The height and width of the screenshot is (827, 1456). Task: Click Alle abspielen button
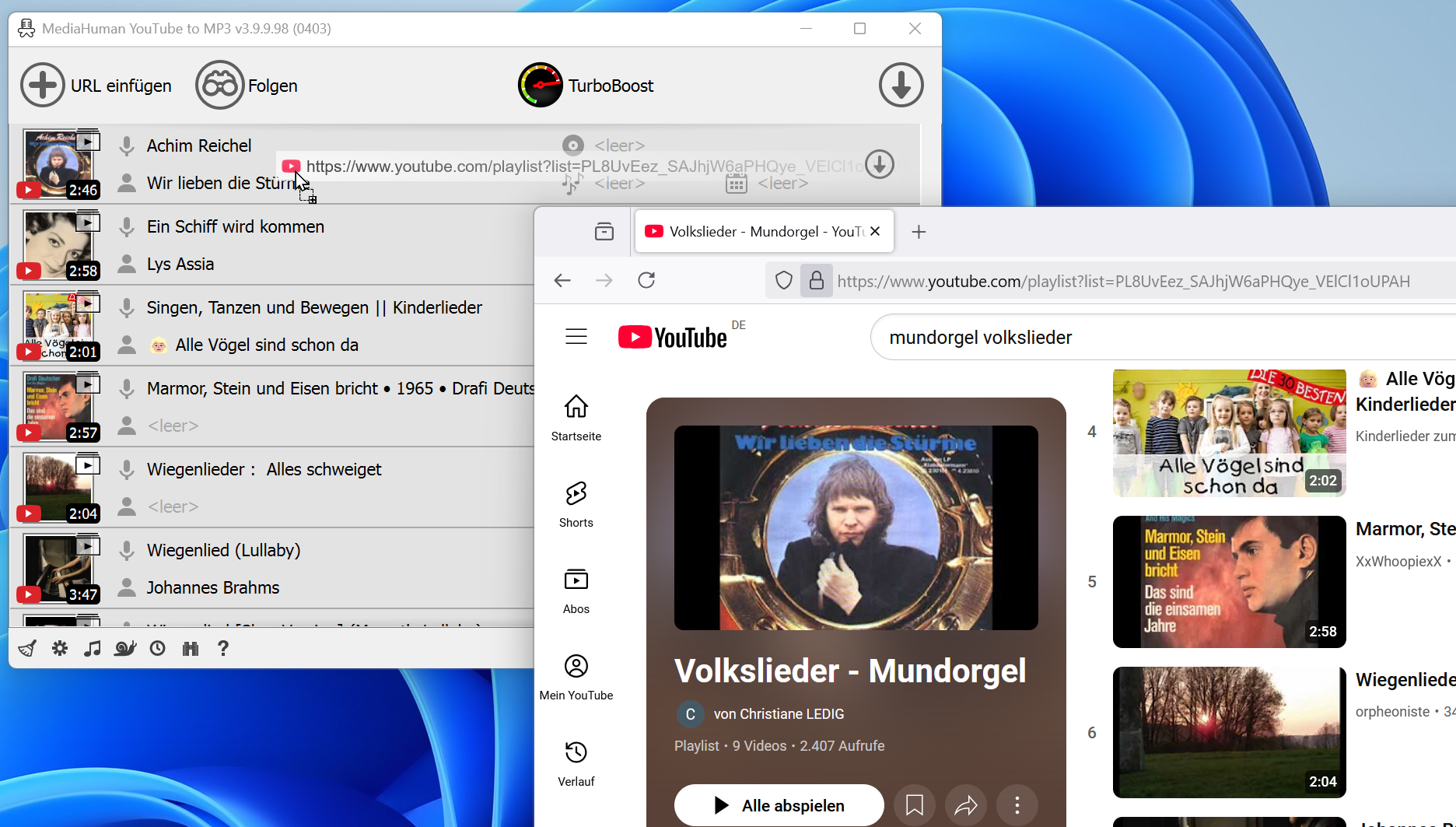tap(779, 805)
